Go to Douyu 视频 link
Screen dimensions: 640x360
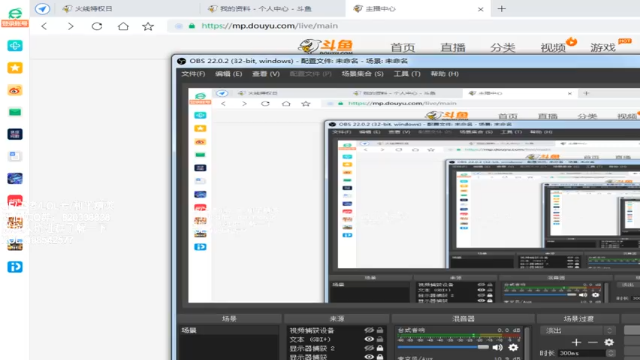tap(553, 47)
